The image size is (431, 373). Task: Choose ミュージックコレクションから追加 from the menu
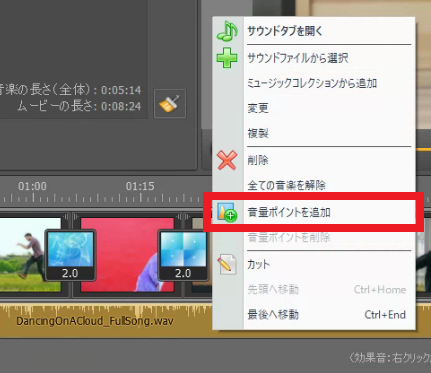tap(312, 83)
